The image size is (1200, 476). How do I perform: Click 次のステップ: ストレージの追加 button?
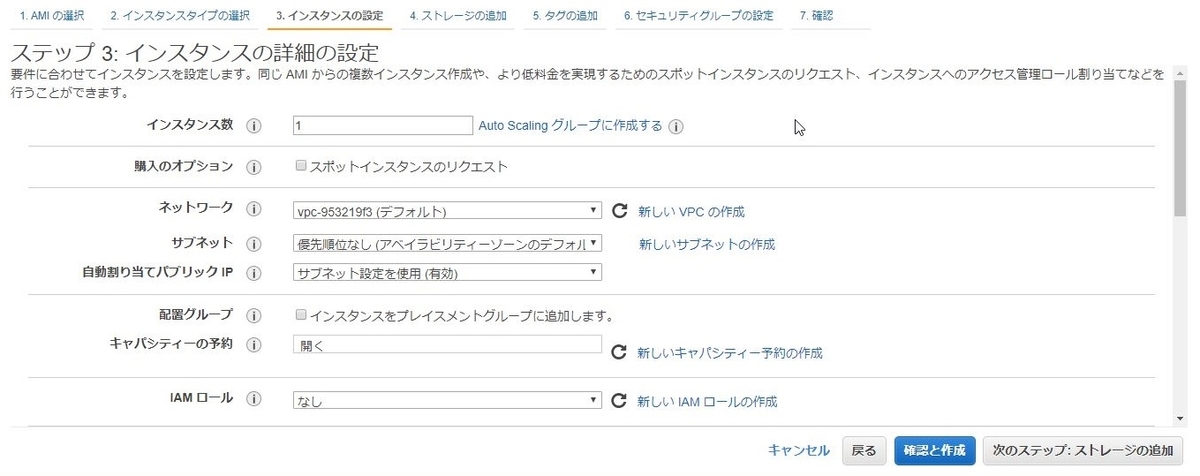[x=1083, y=450]
